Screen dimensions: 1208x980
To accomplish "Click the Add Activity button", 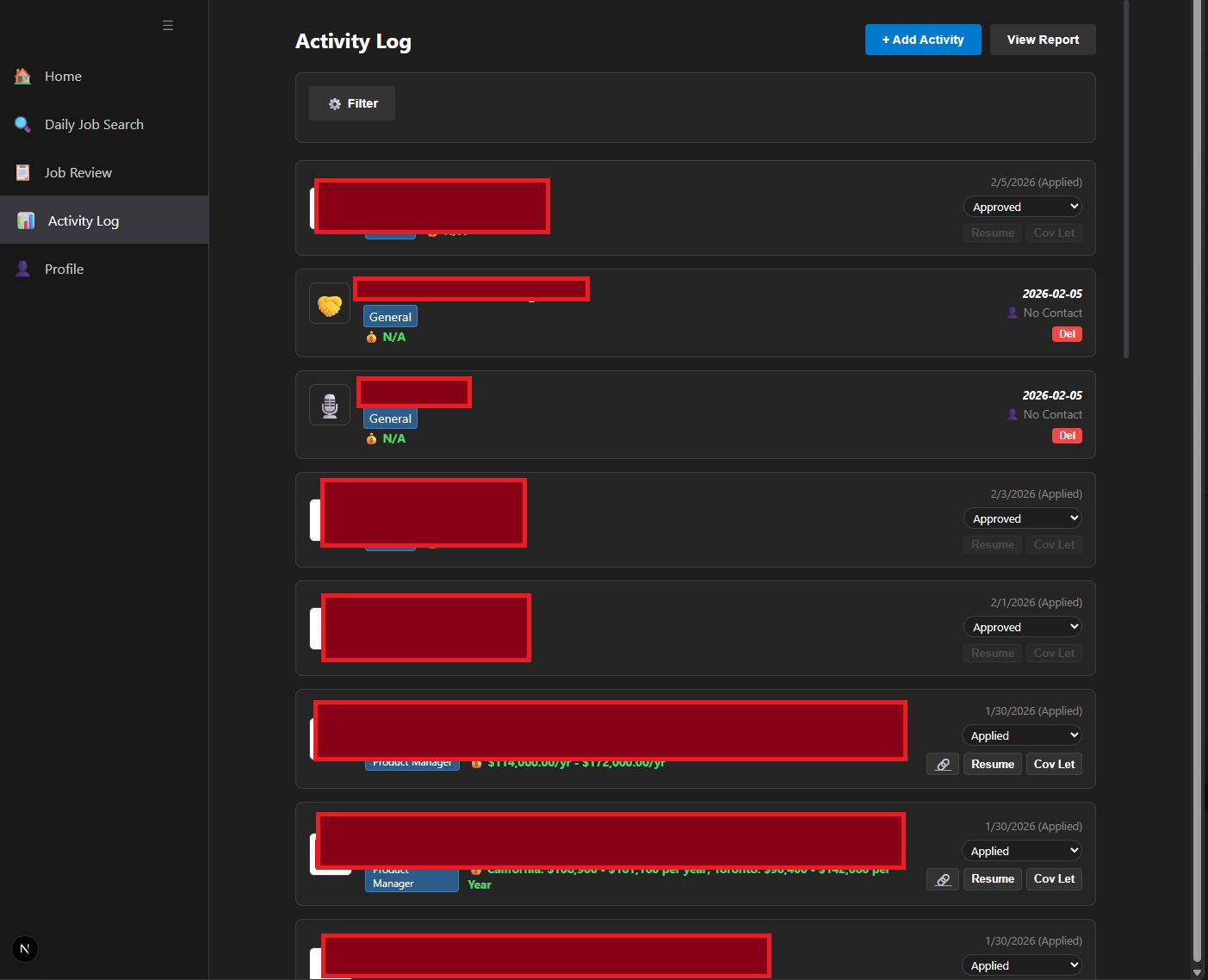I will click(923, 40).
